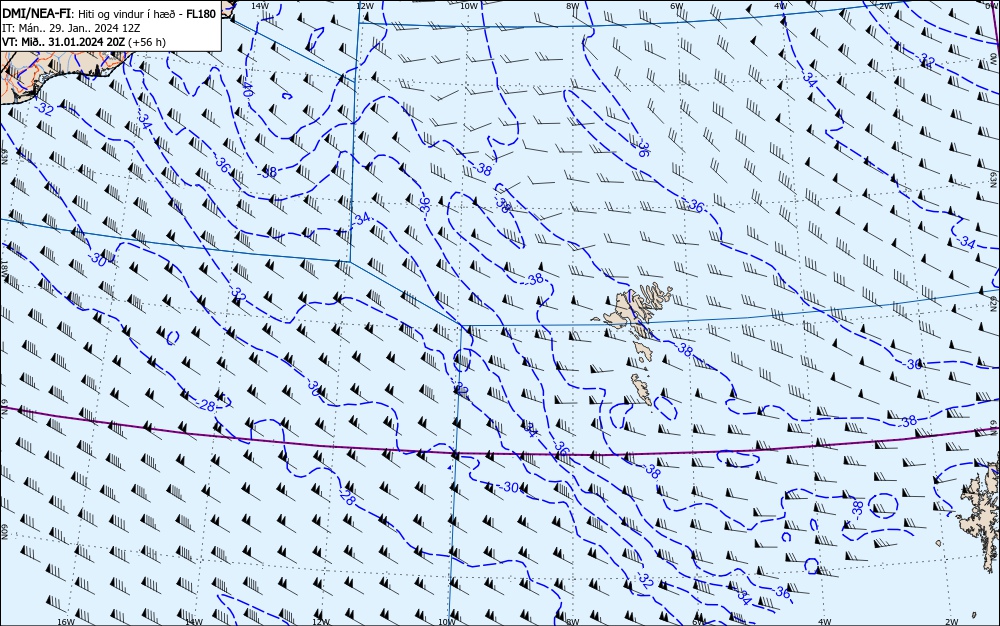Click the '12W' longitude label on top edge

[x=364, y=6]
